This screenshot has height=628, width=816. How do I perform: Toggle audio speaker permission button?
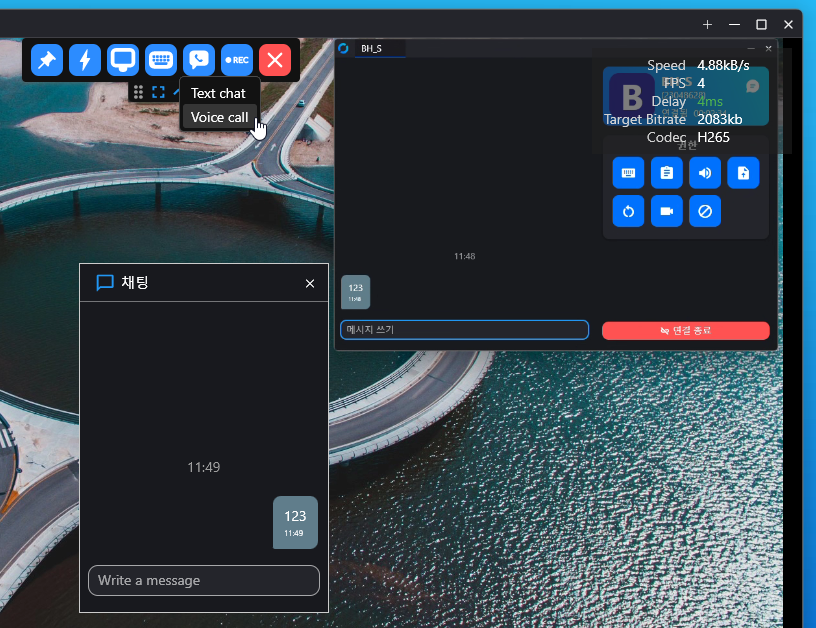pyautogui.click(x=705, y=173)
